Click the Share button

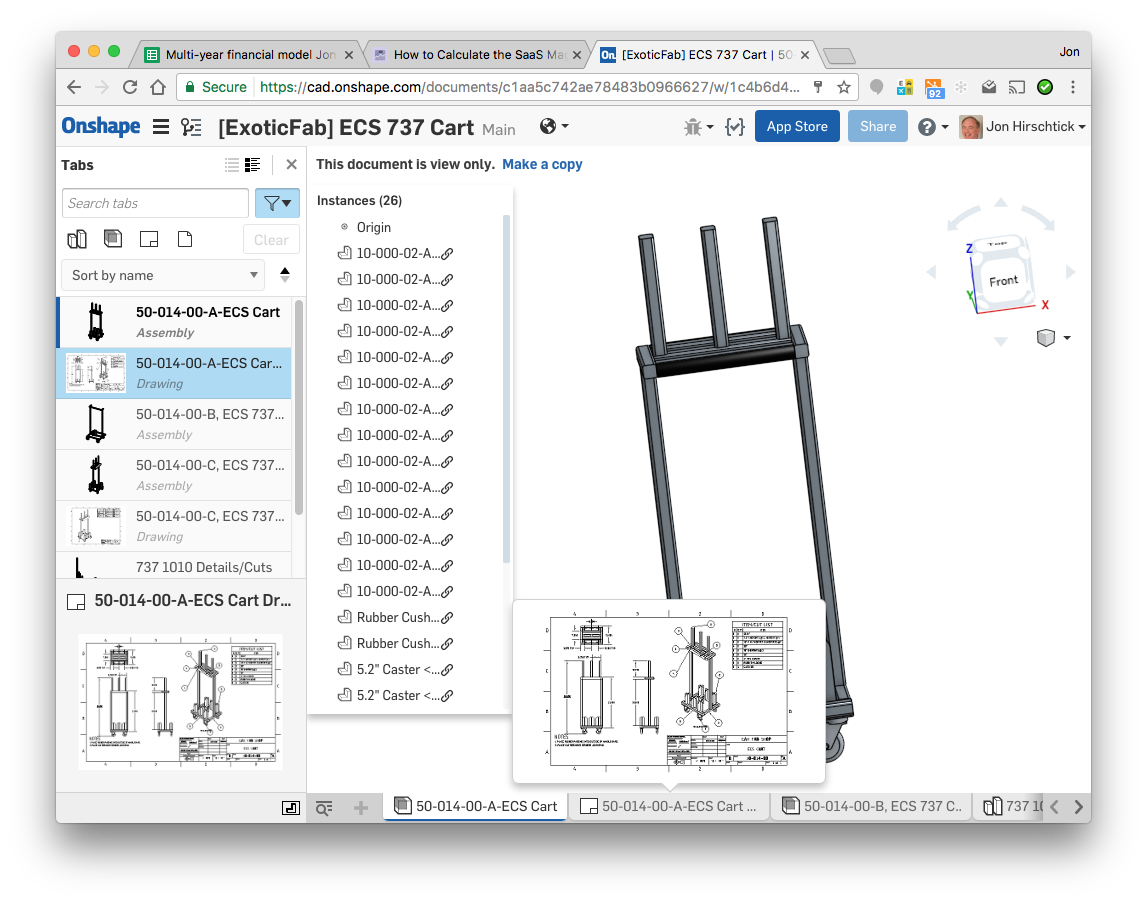[877, 127]
